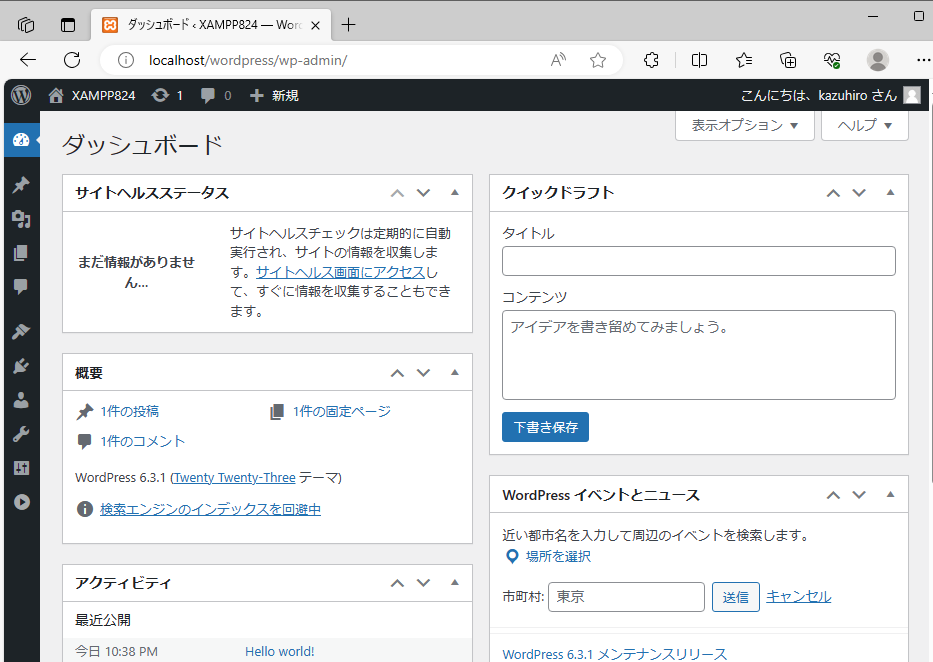Open the Users icon in sidebar
The width and height of the screenshot is (933, 662).
pyautogui.click(x=20, y=400)
